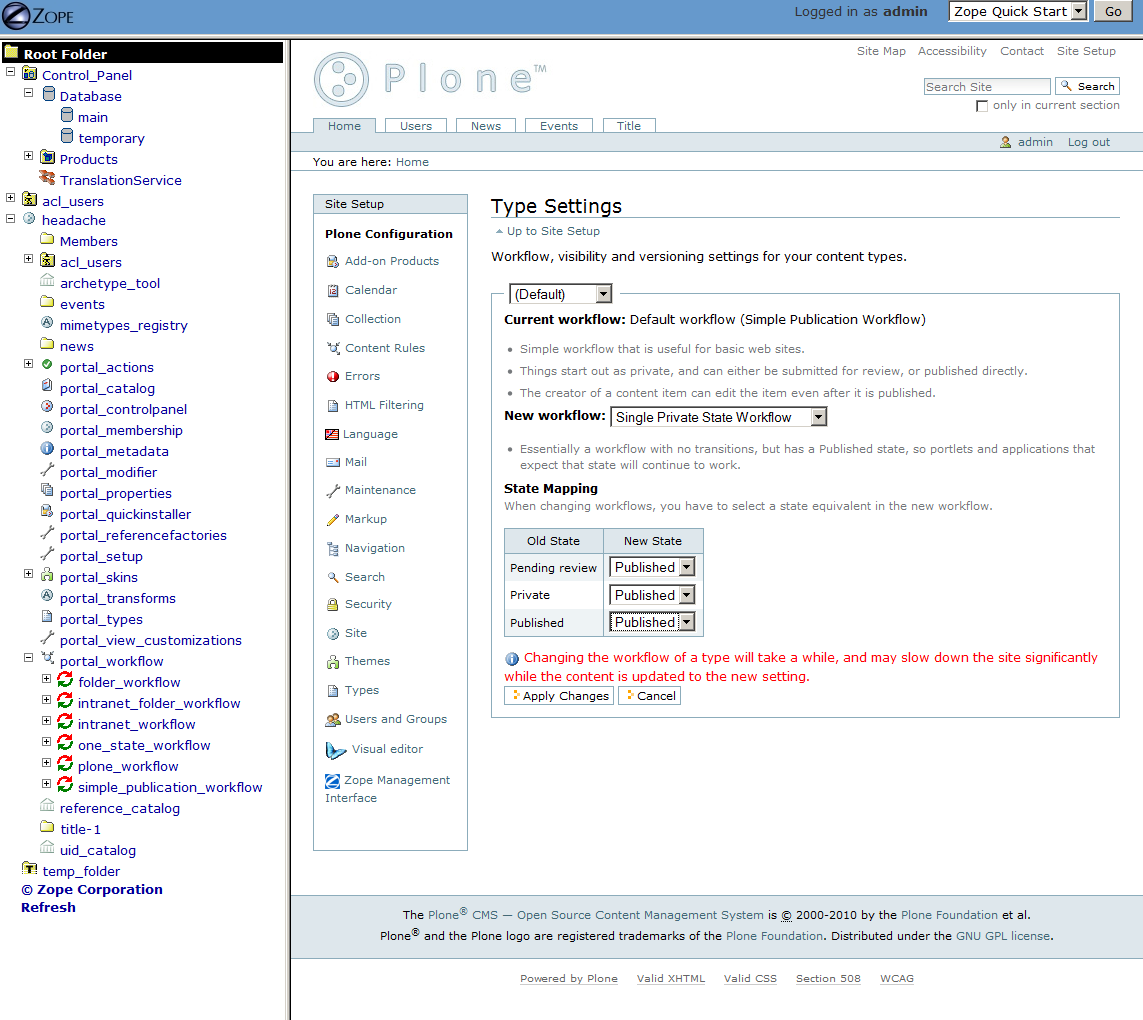Click the Search button

(1088, 87)
